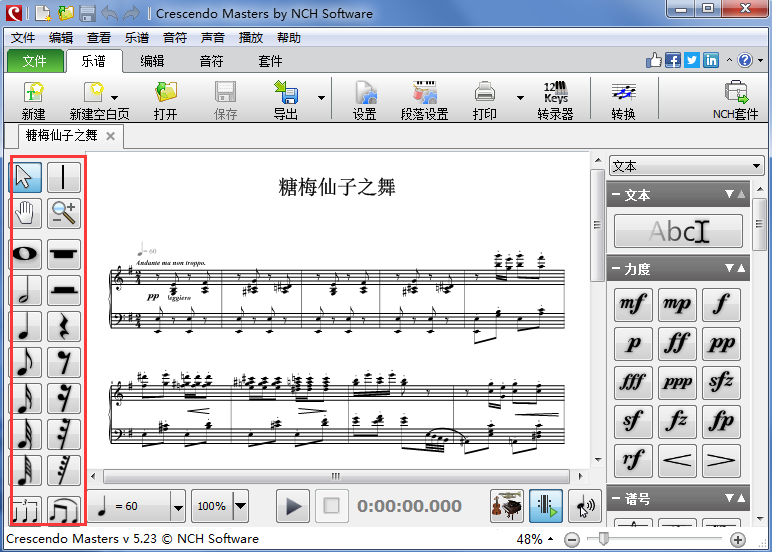Image resolution: width=772 pixels, height=552 pixels.
Task: Open the NCH套件 toolbox
Action: (736, 100)
